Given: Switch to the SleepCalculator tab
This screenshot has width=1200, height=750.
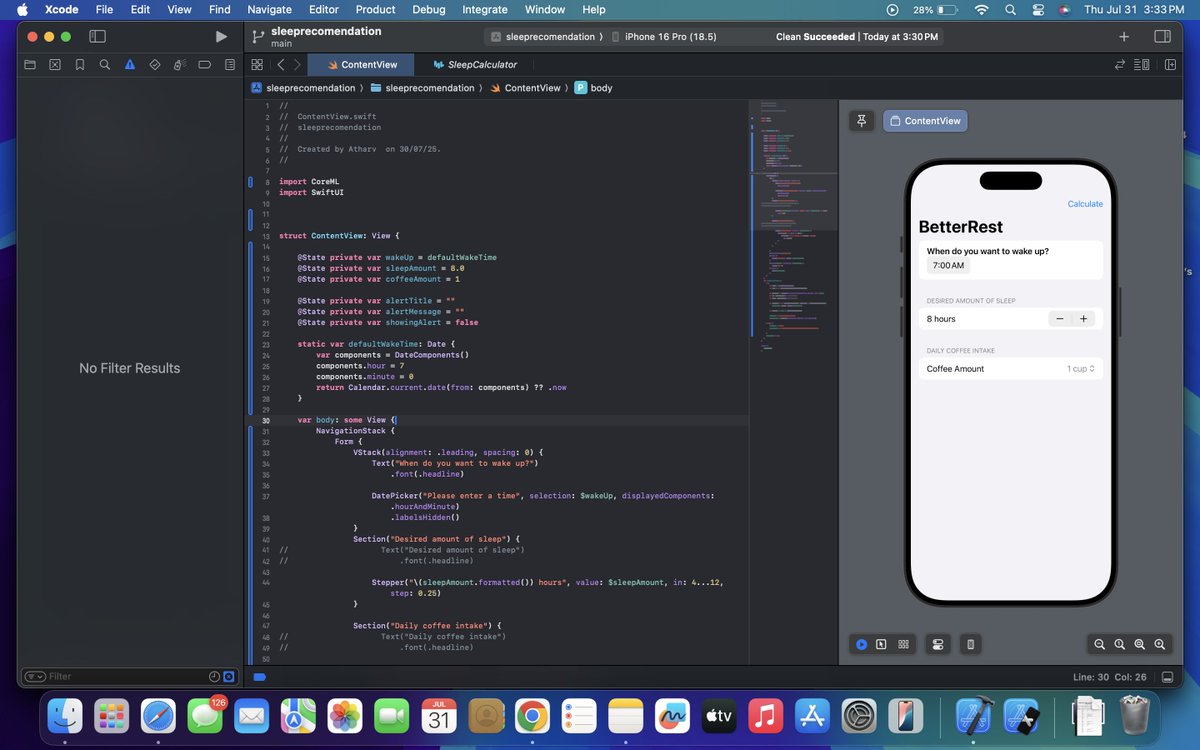Looking at the screenshot, I should [x=475, y=64].
